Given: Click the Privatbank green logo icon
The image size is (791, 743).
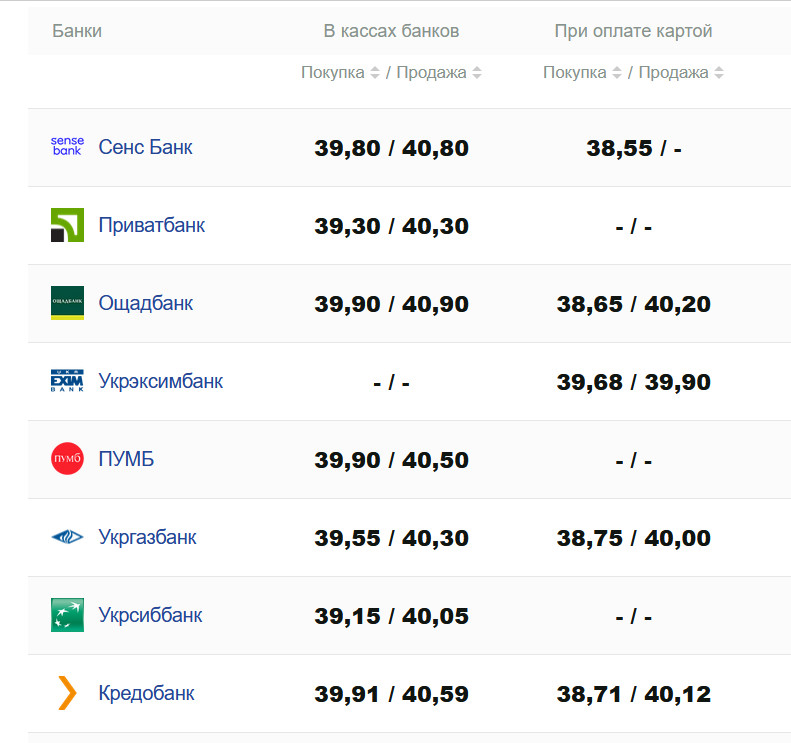Looking at the screenshot, I should pos(67,225).
